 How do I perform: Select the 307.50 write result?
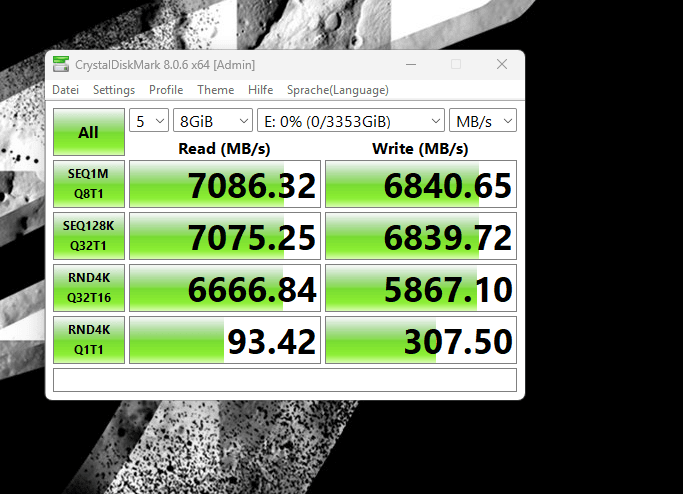pyautogui.click(x=421, y=340)
